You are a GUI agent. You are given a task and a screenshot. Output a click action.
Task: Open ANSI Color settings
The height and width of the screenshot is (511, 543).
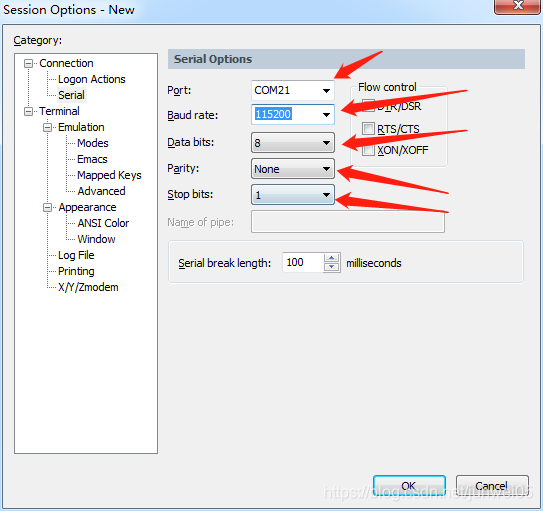pyautogui.click(x=103, y=223)
